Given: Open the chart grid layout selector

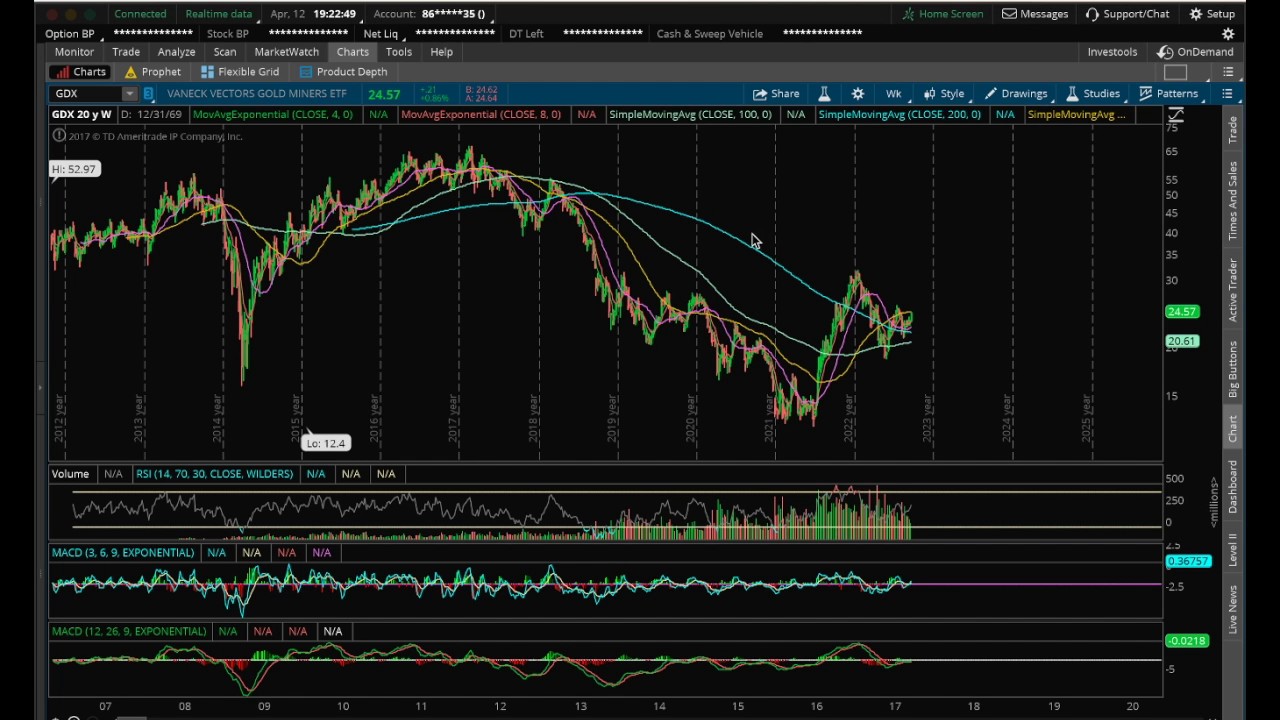Looking at the screenshot, I should pyautogui.click(x=1175, y=72).
